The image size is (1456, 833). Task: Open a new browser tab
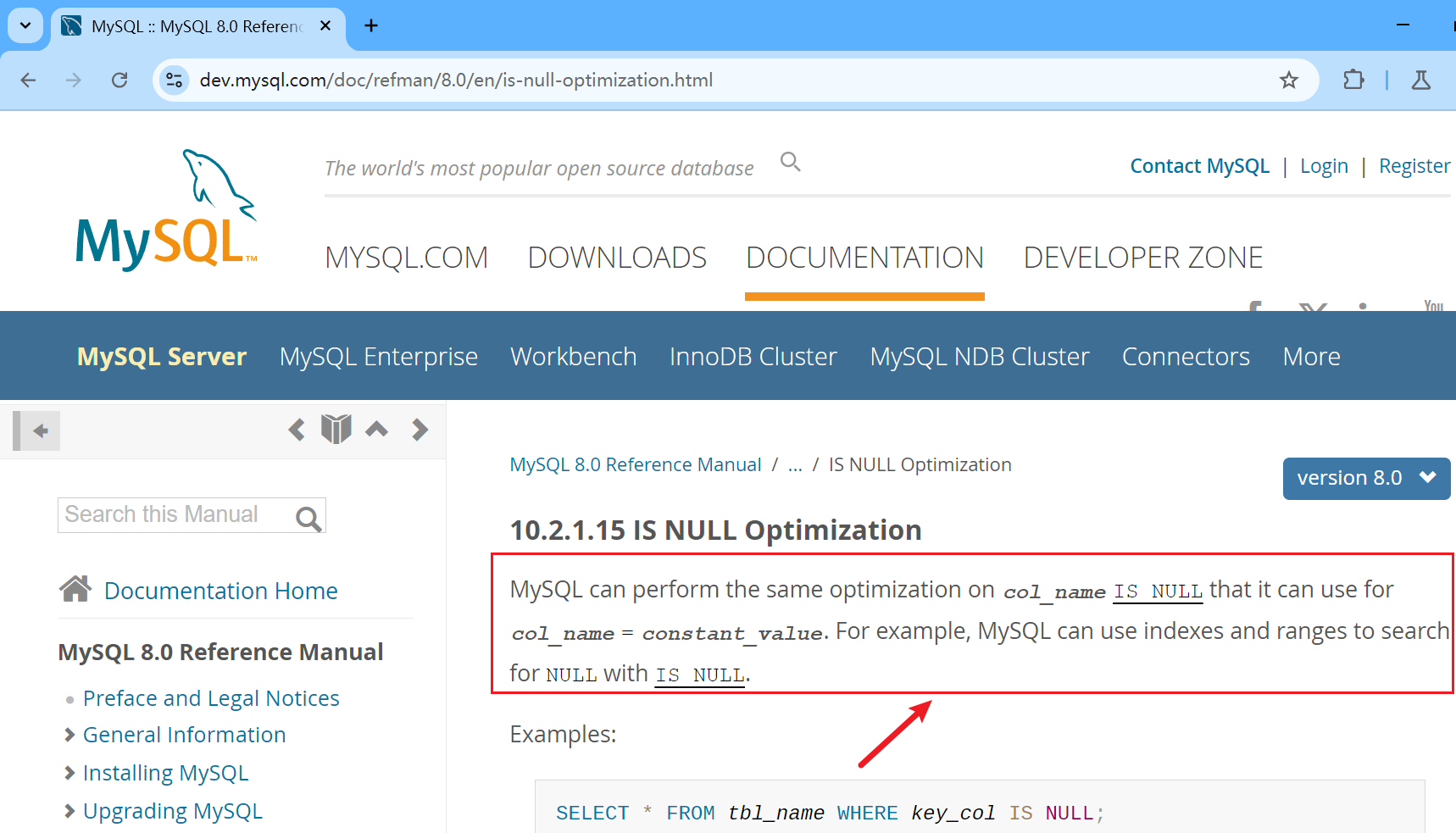[371, 26]
